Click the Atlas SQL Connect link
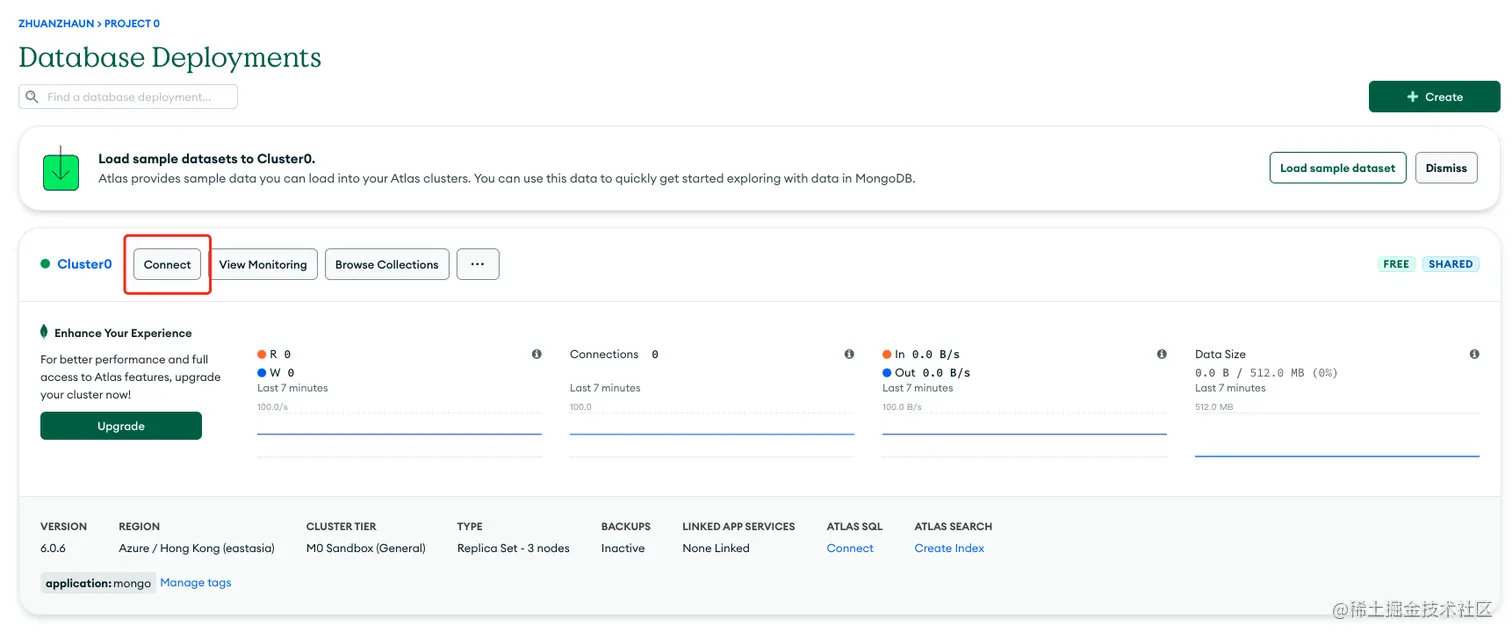The image size is (1512, 639). [x=850, y=548]
